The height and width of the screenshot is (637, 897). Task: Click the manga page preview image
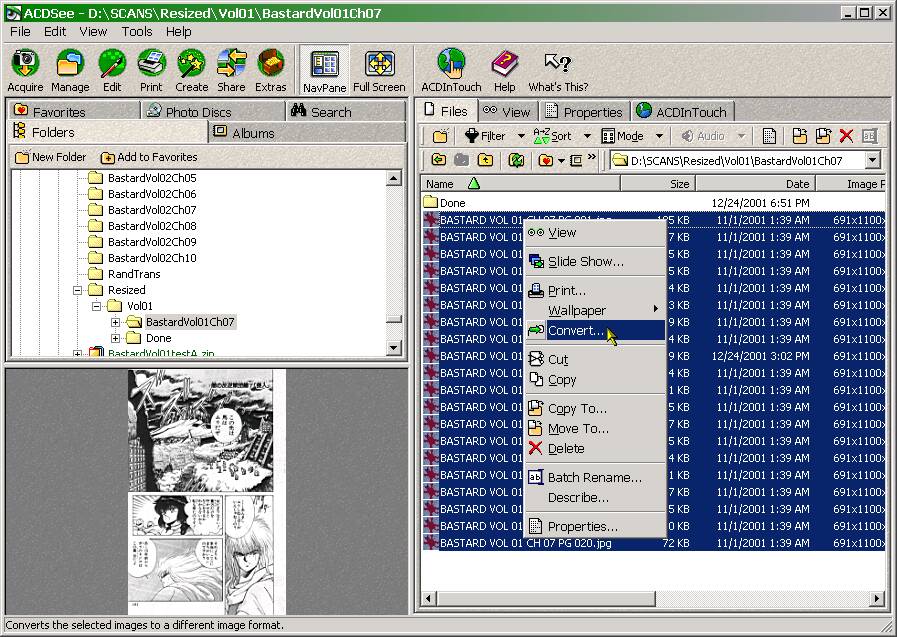[x=207, y=492]
